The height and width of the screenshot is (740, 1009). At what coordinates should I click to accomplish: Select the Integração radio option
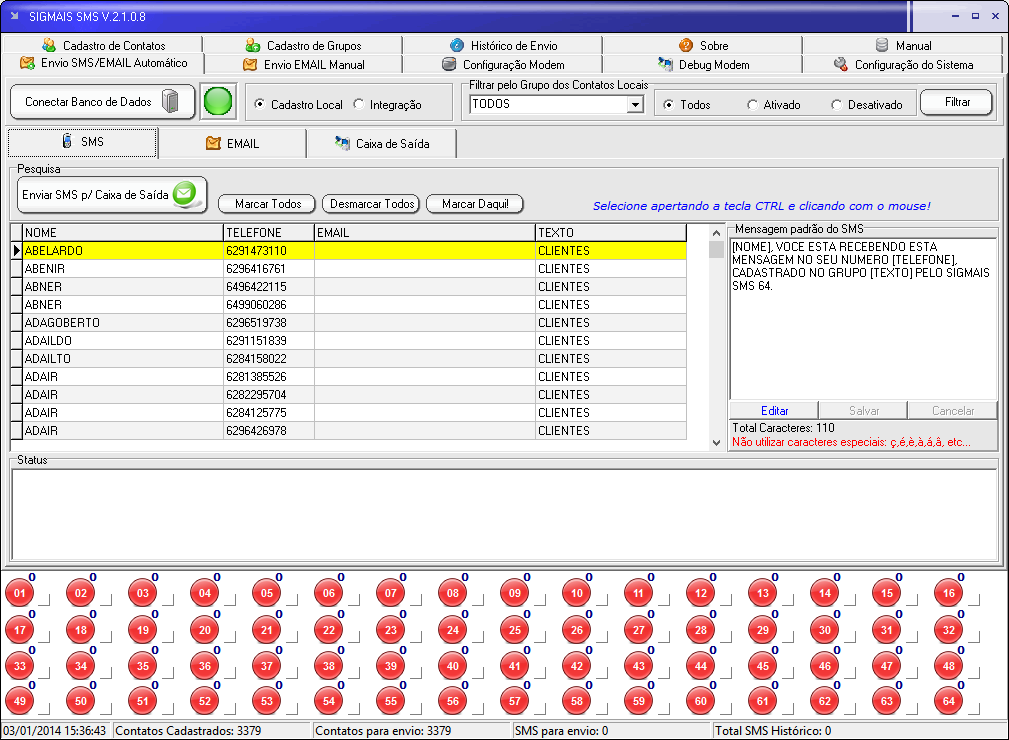(360, 104)
